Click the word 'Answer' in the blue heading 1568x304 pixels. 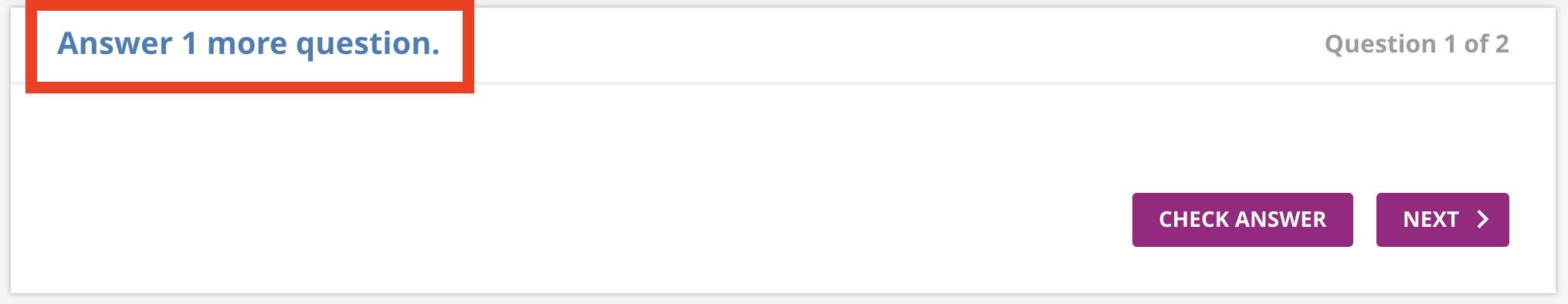coord(115,43)
